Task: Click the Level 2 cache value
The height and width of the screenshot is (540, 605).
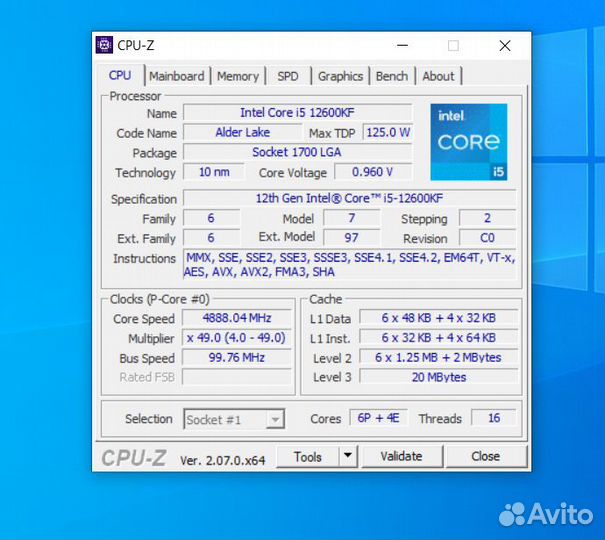Action: coord(439,358)
